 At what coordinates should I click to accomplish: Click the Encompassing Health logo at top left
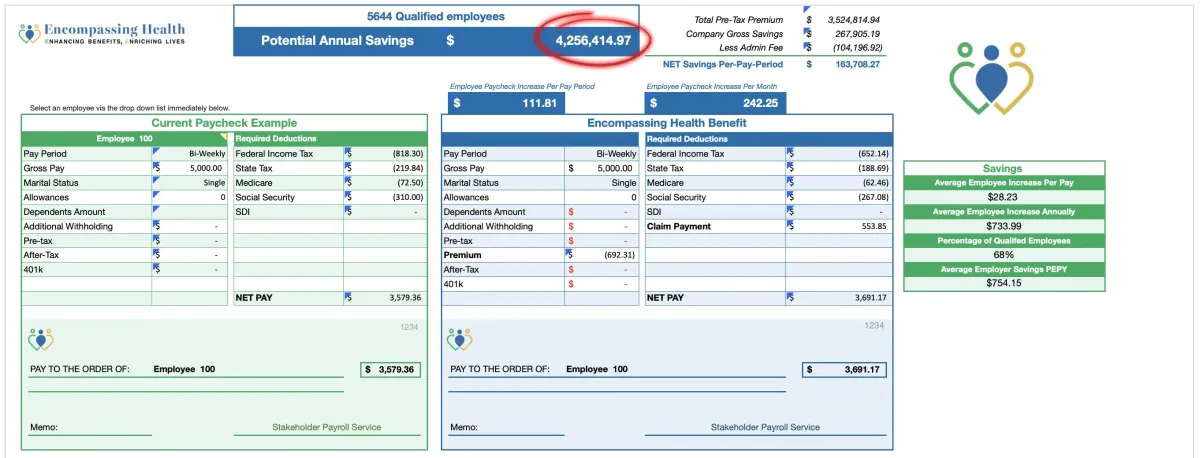[101, 34]
